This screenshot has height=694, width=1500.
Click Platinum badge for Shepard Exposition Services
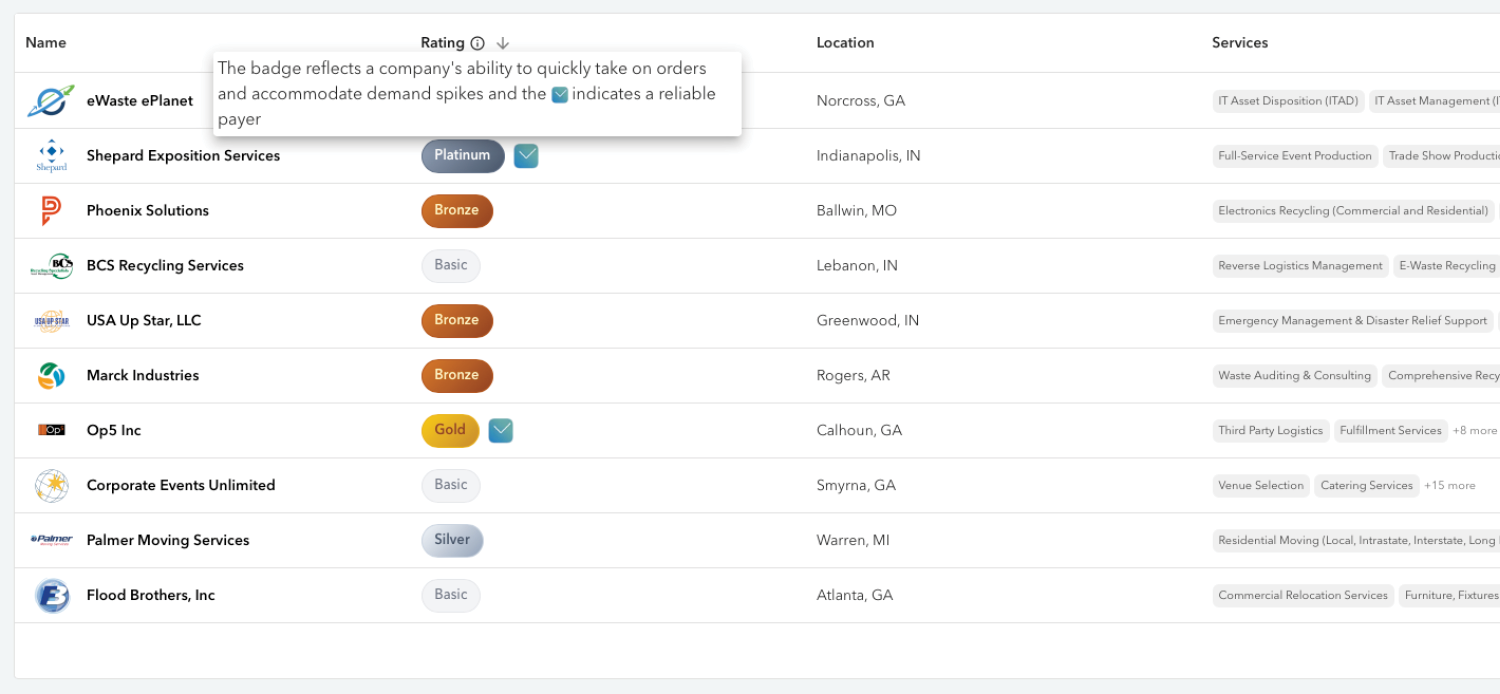[463, 156]
